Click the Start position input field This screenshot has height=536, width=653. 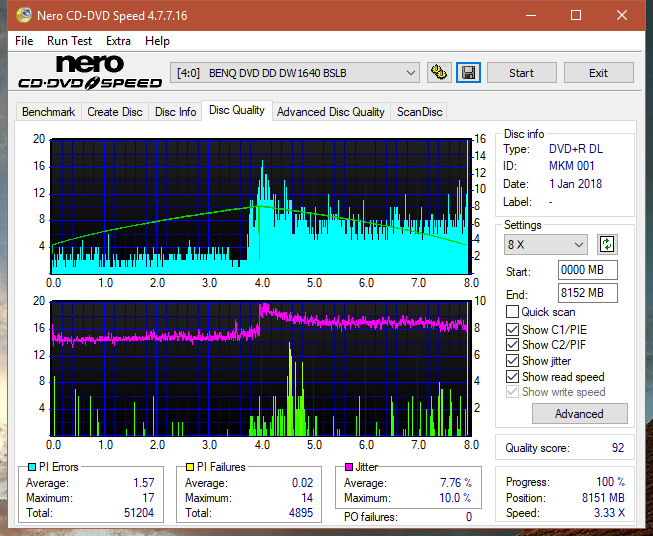coord(587,270)
